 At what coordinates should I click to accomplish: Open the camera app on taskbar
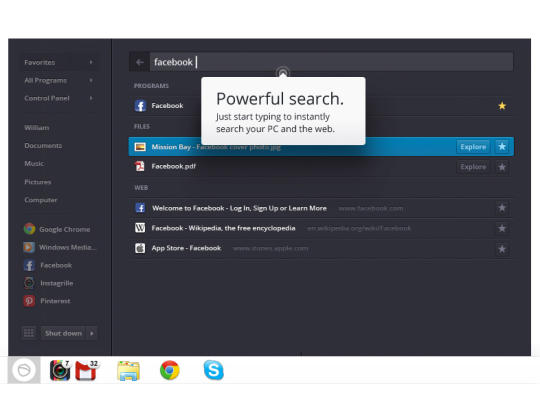60,371
